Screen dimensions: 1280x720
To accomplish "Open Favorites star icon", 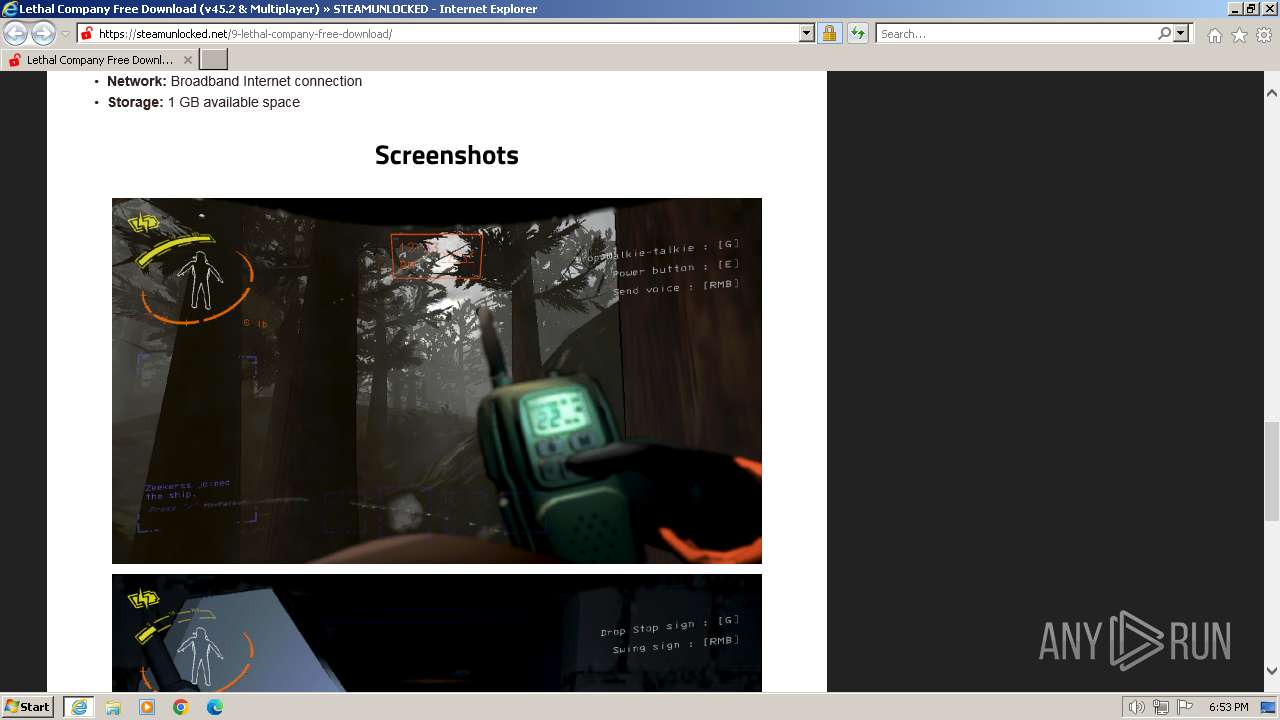I will pyautogui.click(x=1239, y=35).
